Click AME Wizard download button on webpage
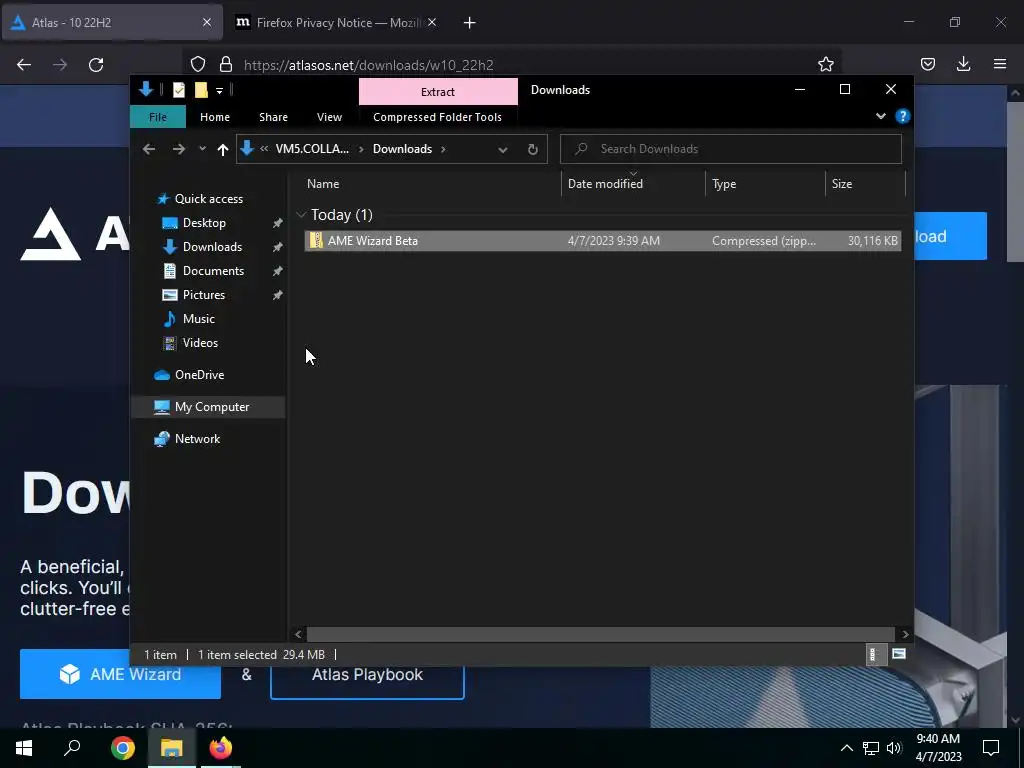 tap(120, 674)
